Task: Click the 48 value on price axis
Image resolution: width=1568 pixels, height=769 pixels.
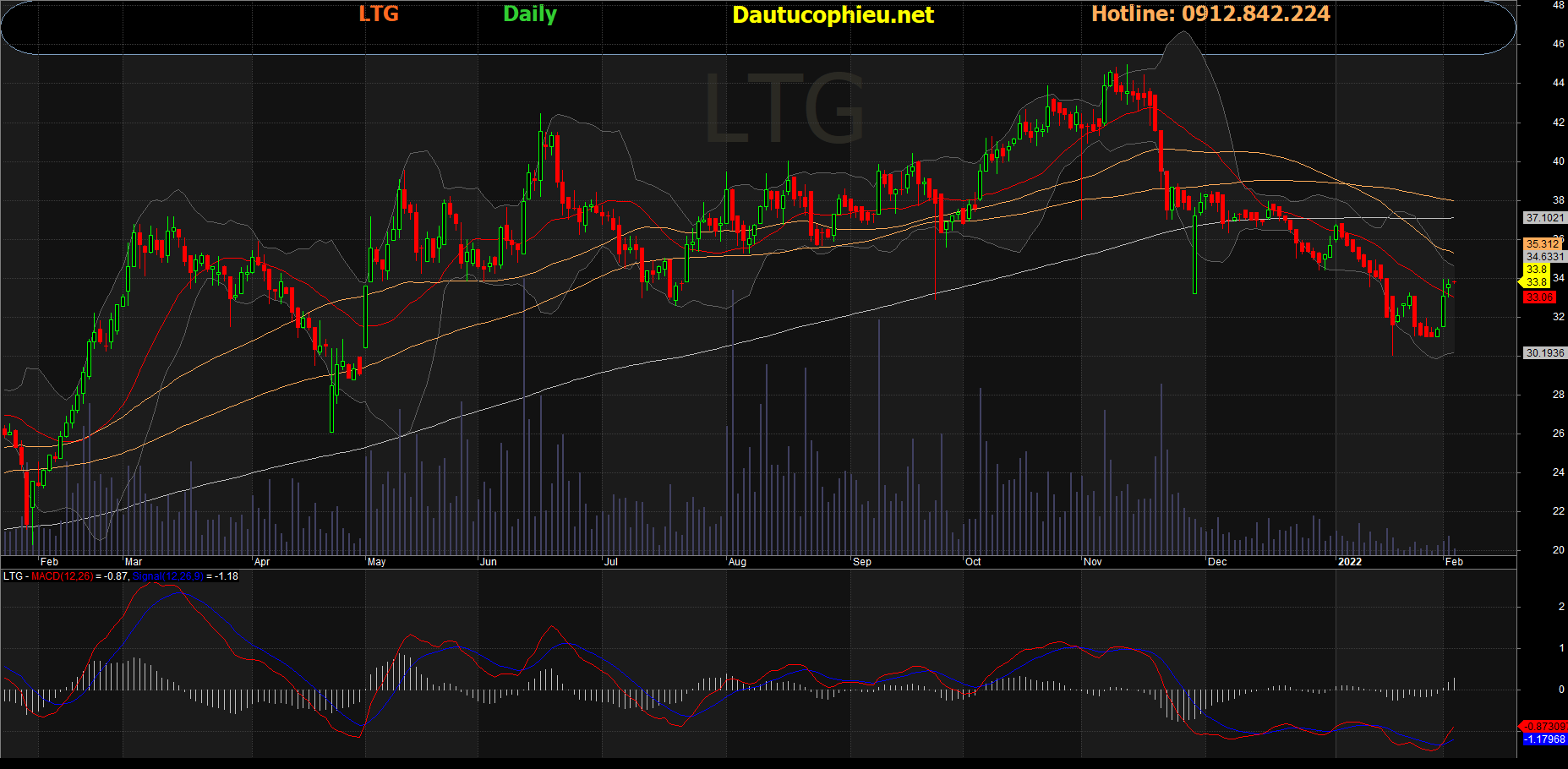Action: click(x=1558, y=5)
